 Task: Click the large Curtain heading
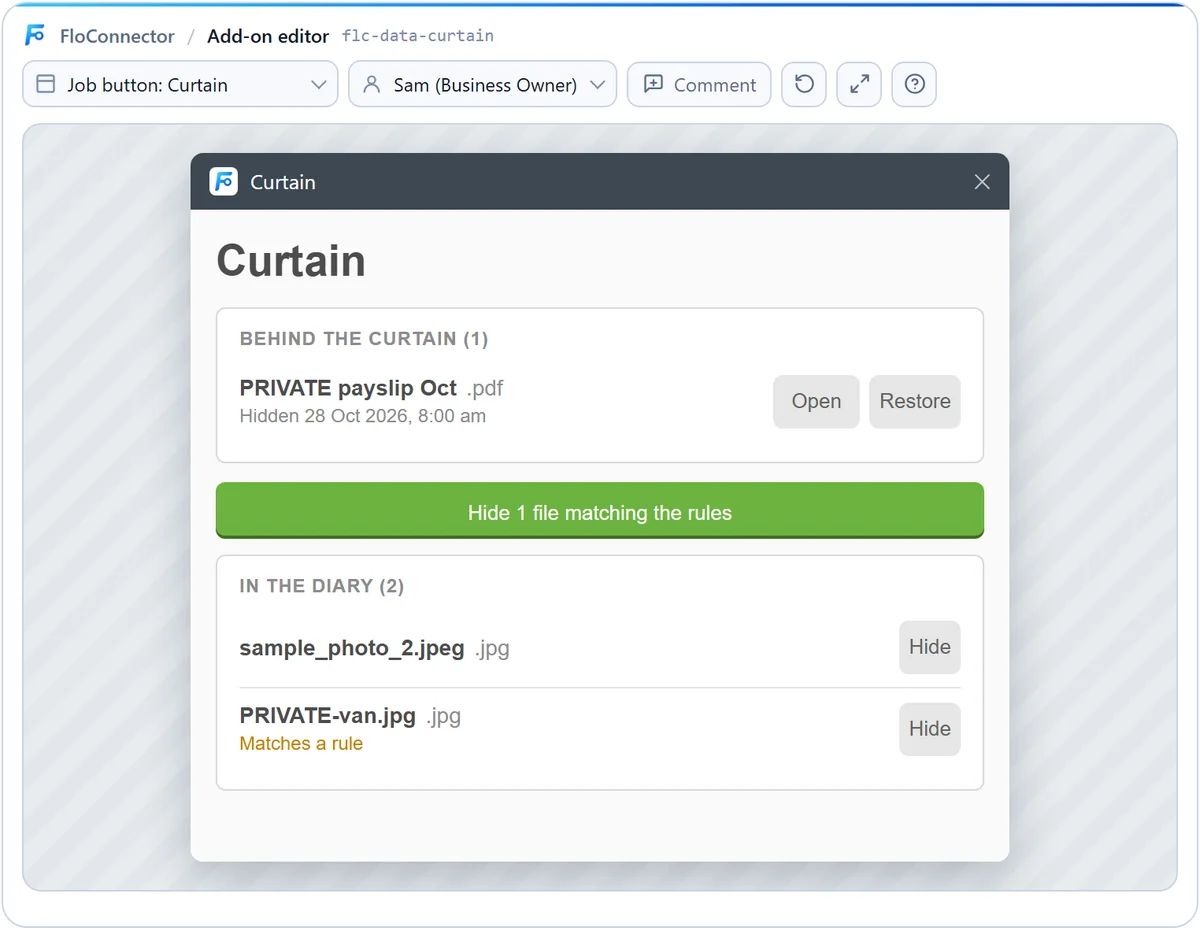291,260
